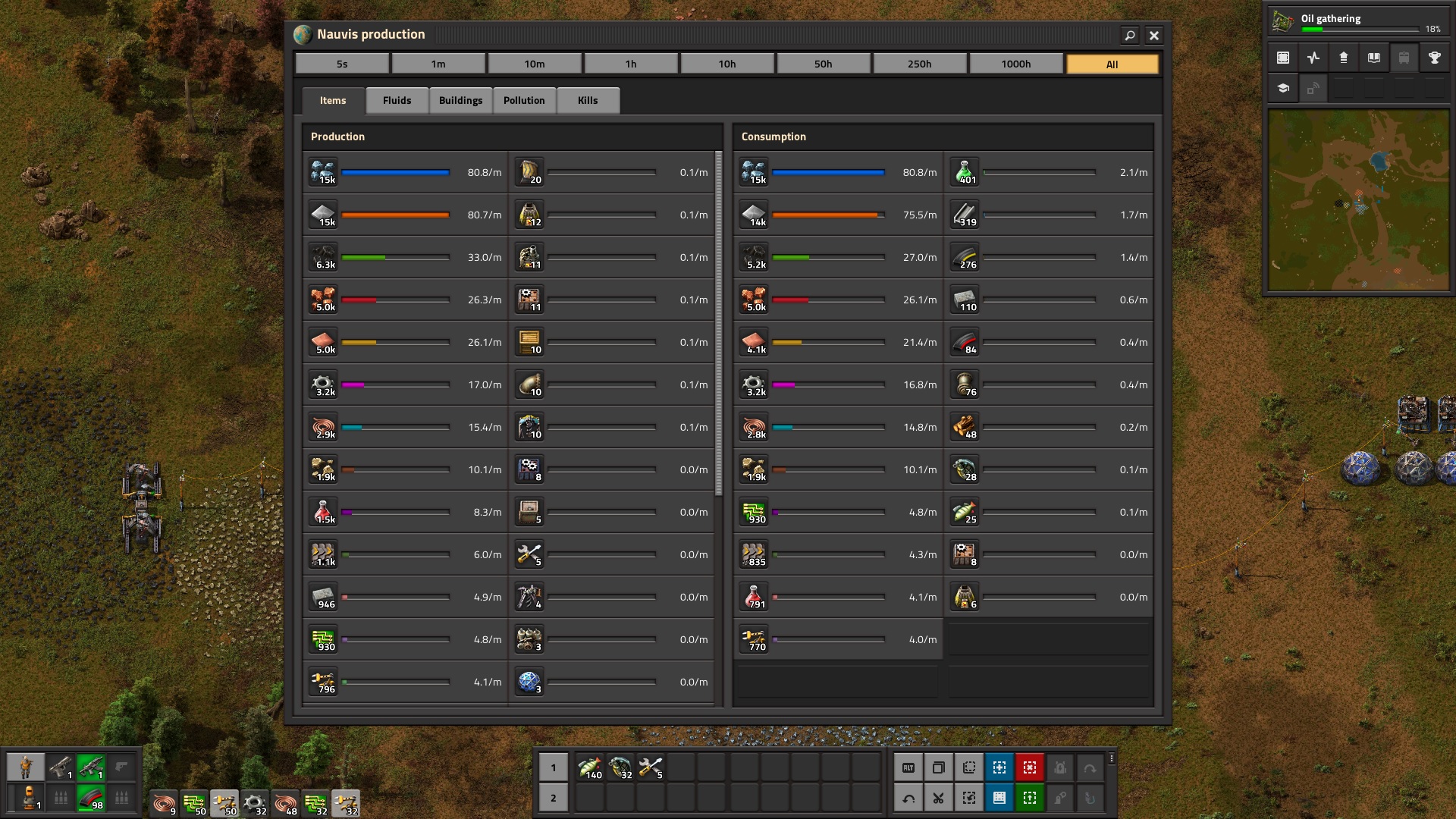The image size is (1456, 819).
Task: Activate the blue blueprint tool
Action: click(999, 767)
